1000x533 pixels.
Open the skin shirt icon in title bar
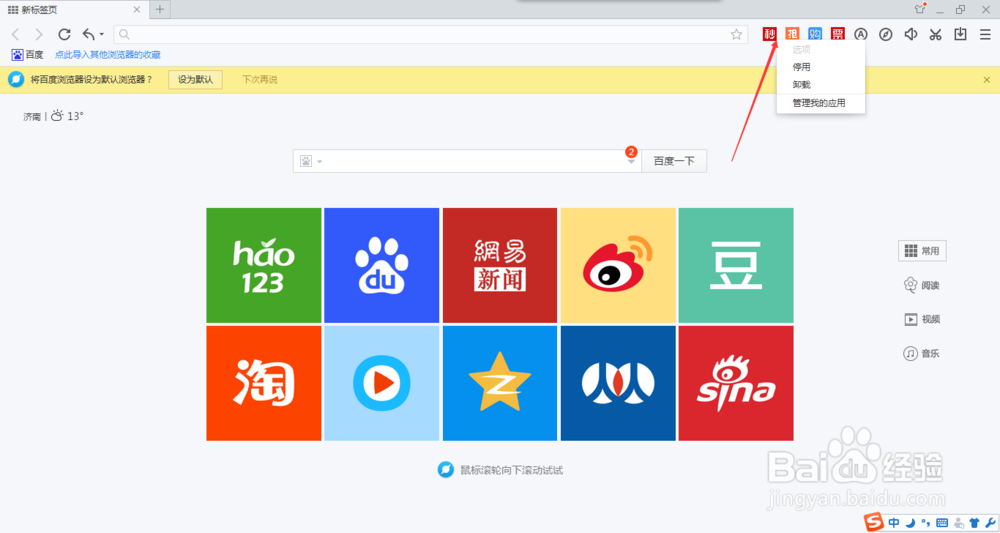click(920, 9)
